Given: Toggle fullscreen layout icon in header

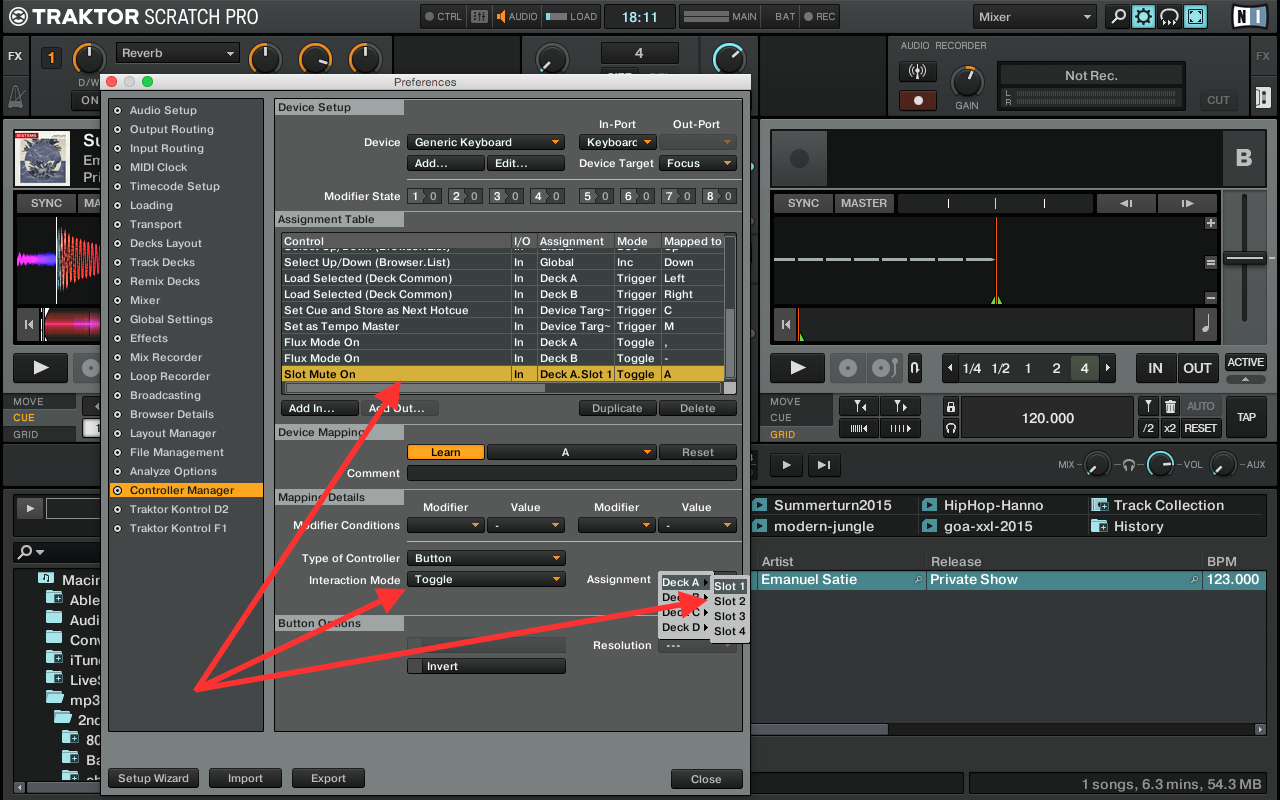Looking at the screenshot, I should [x=1194, y=17].
